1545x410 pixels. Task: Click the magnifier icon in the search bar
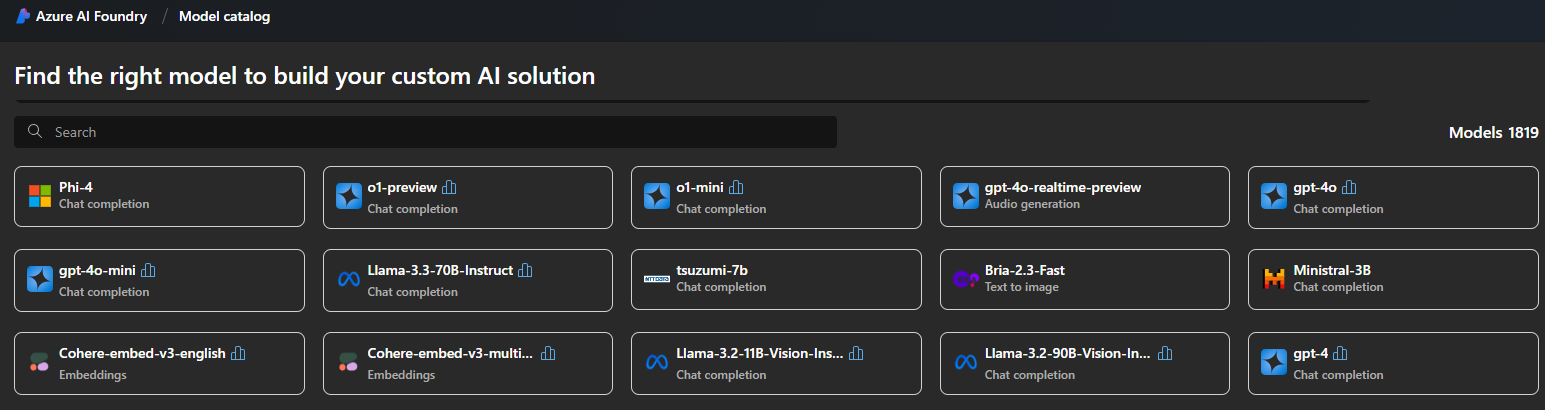35,132
